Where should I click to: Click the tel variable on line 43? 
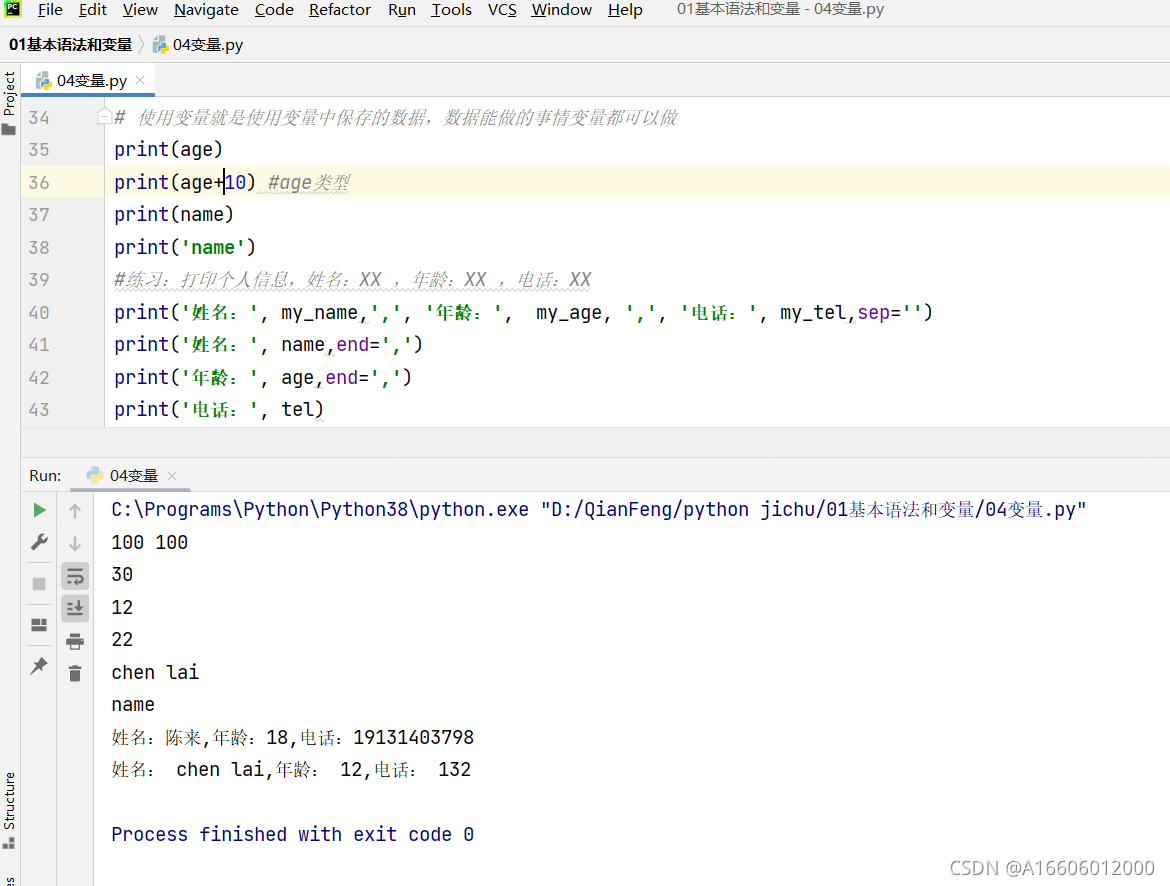point(297,410)
